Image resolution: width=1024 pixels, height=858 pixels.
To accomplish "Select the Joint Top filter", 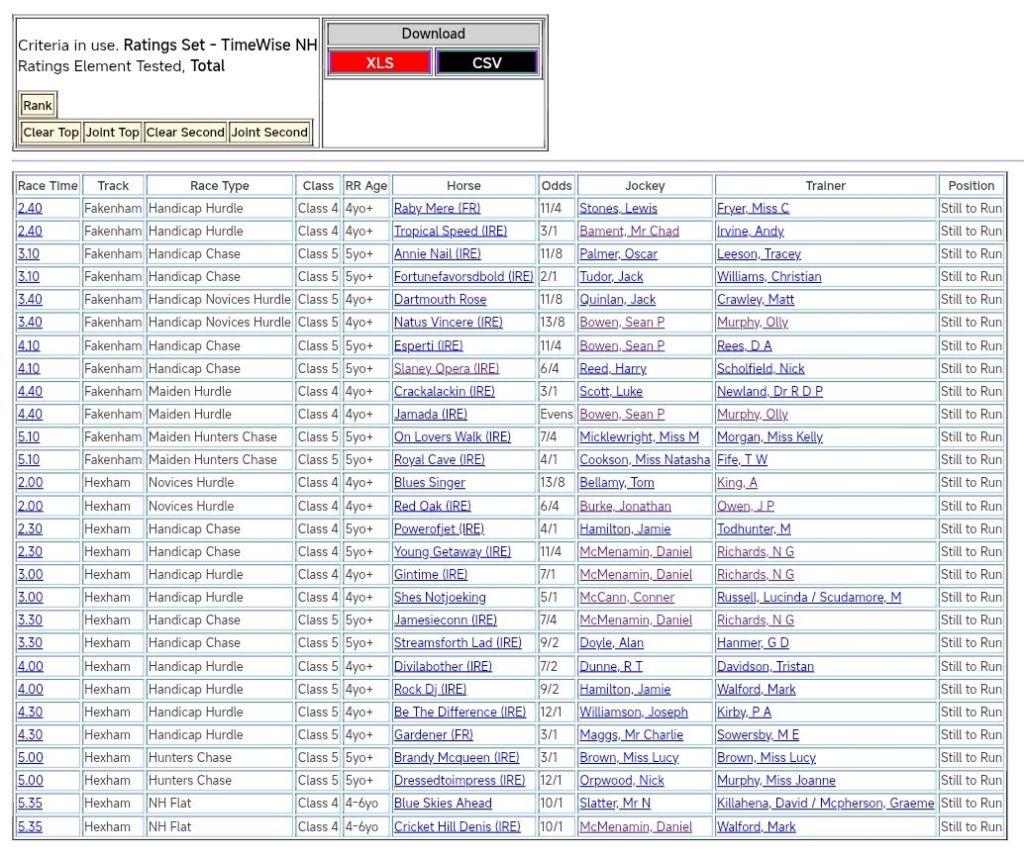I will click(113, 132).
